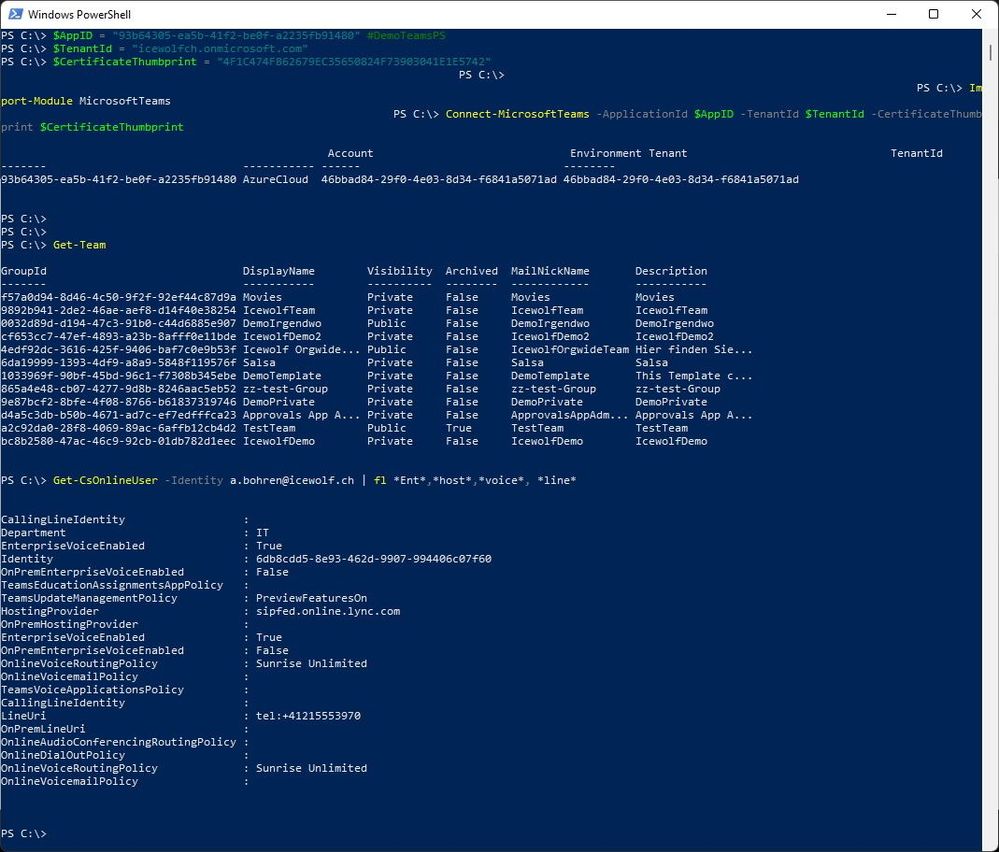
Task: Click the IcewolfOrgwideTeam mail nickname
Action: click(x=570, y=349)
